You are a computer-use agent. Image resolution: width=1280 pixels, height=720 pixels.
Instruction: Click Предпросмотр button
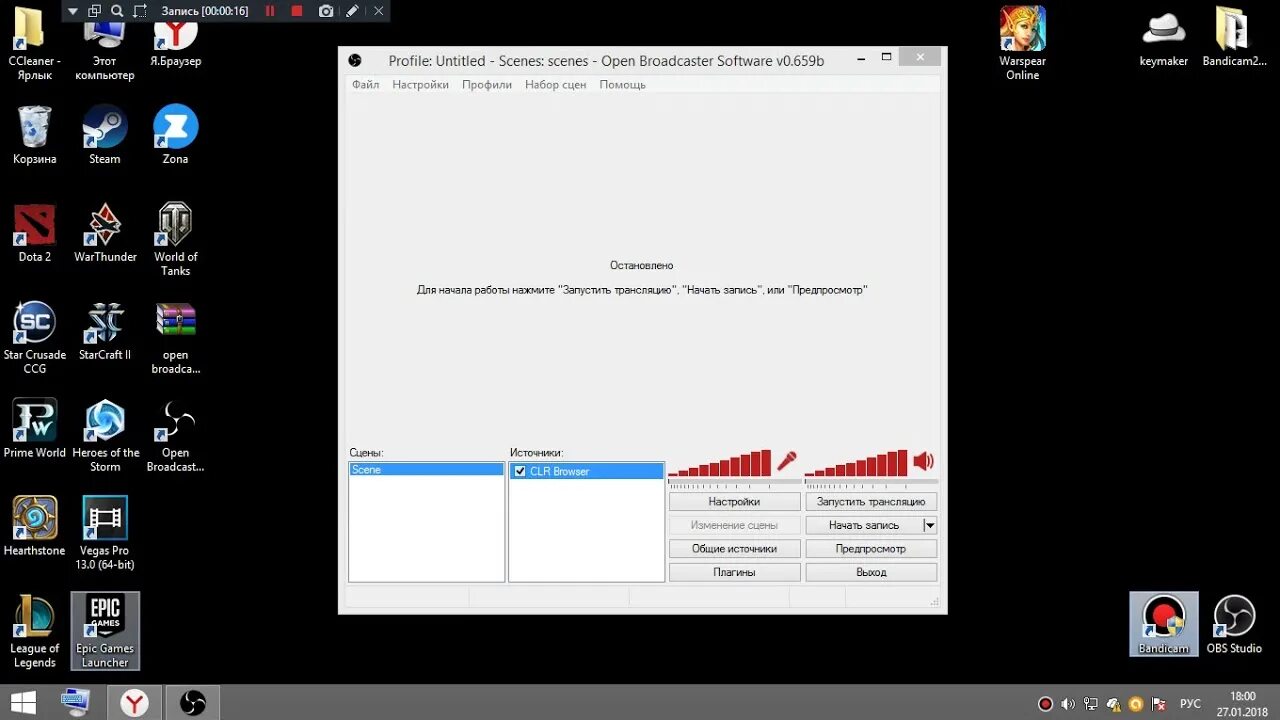point(871,549)
